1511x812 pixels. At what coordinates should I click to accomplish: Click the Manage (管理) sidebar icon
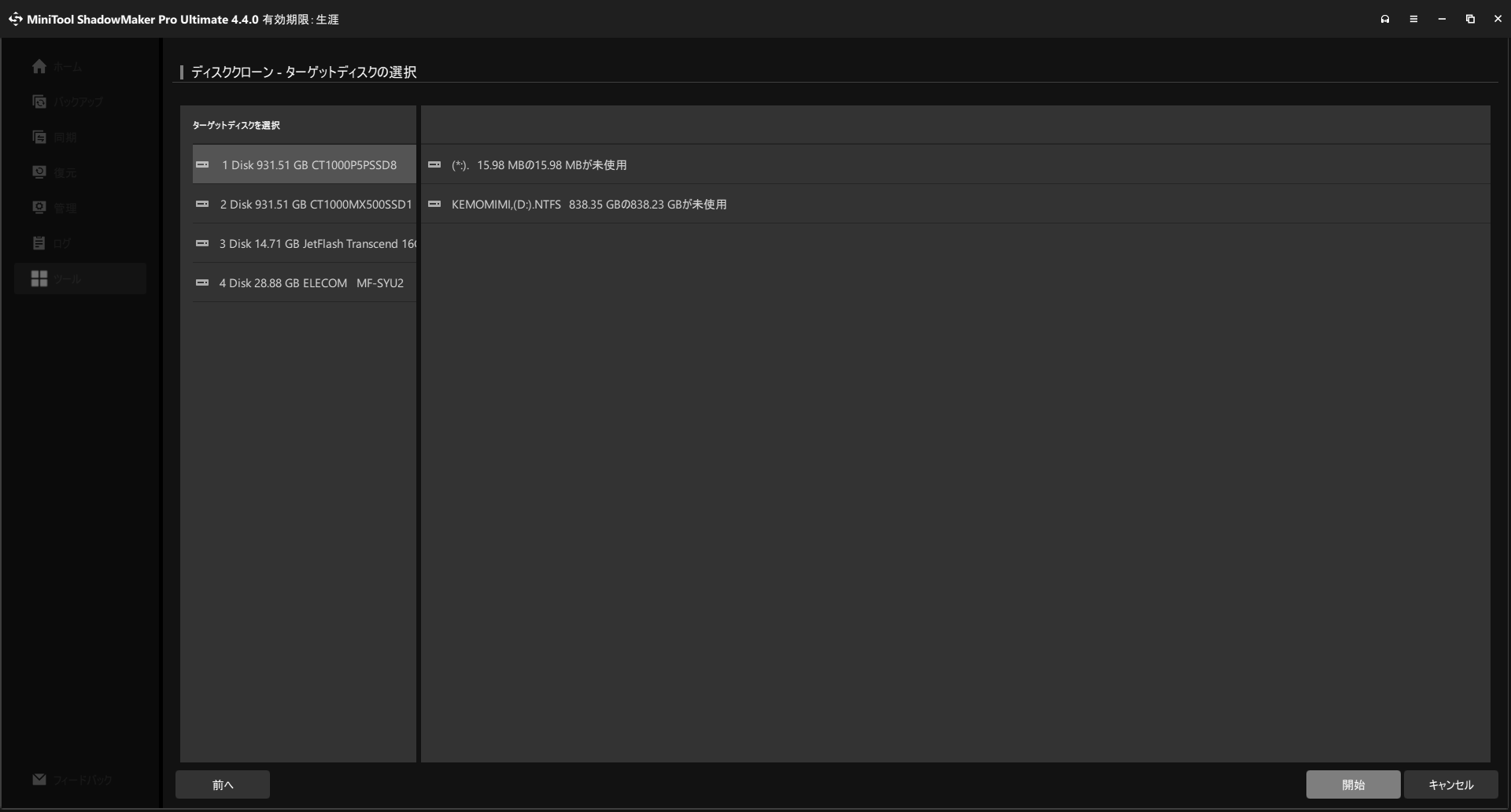point(39,208)
